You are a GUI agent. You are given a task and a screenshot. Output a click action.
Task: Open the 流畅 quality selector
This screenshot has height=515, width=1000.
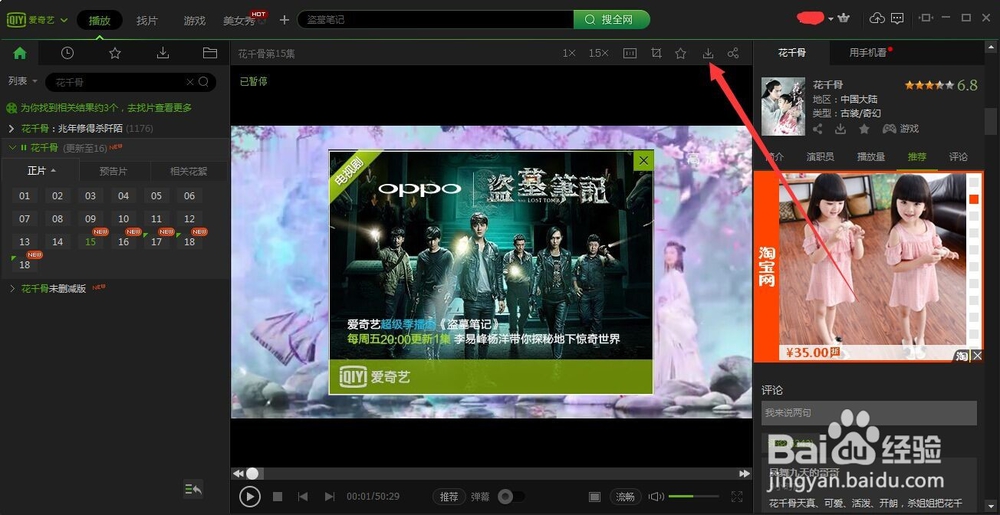625,497
